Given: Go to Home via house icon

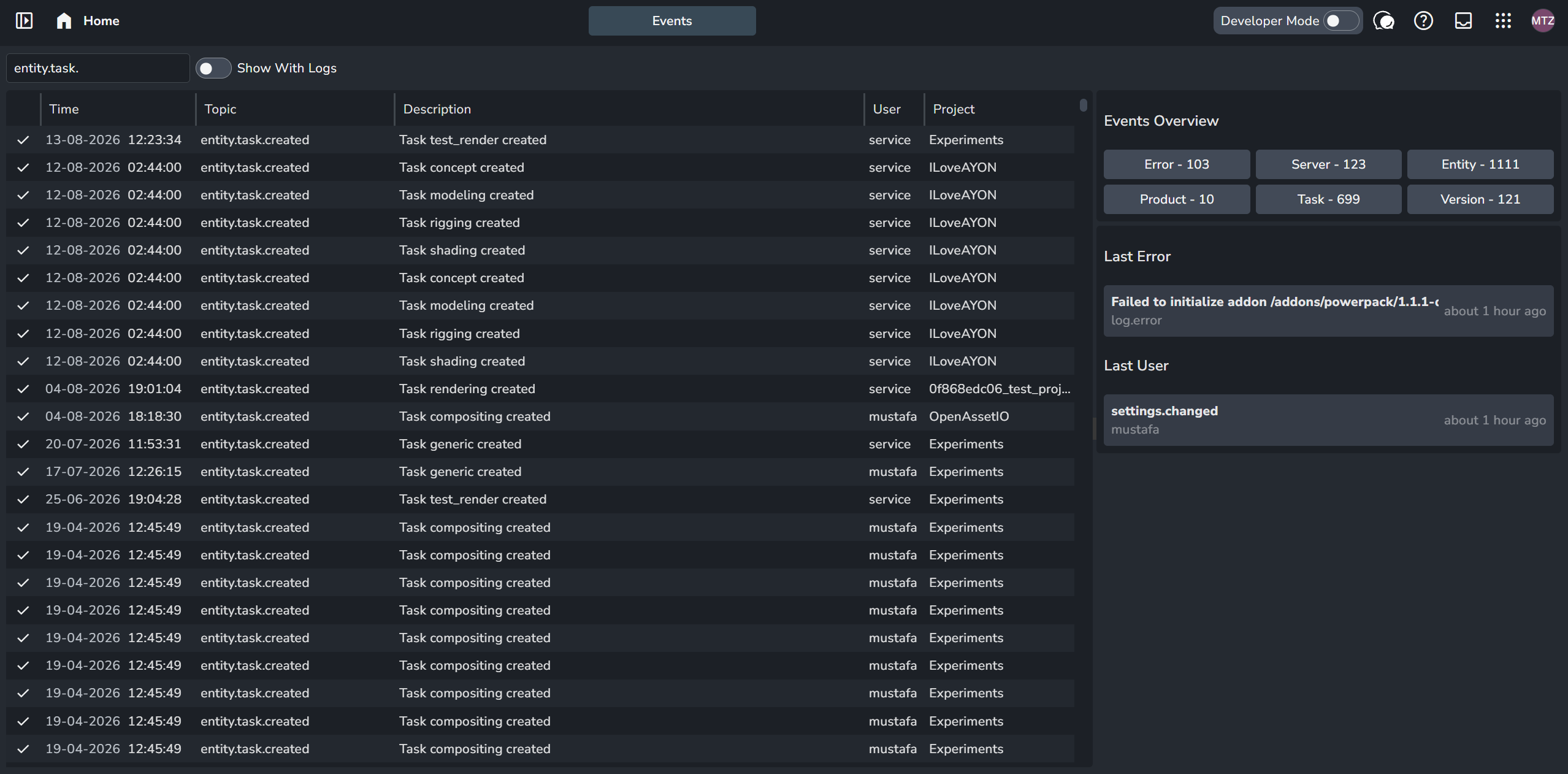Looking at the screenshot, I should point(64,21).
